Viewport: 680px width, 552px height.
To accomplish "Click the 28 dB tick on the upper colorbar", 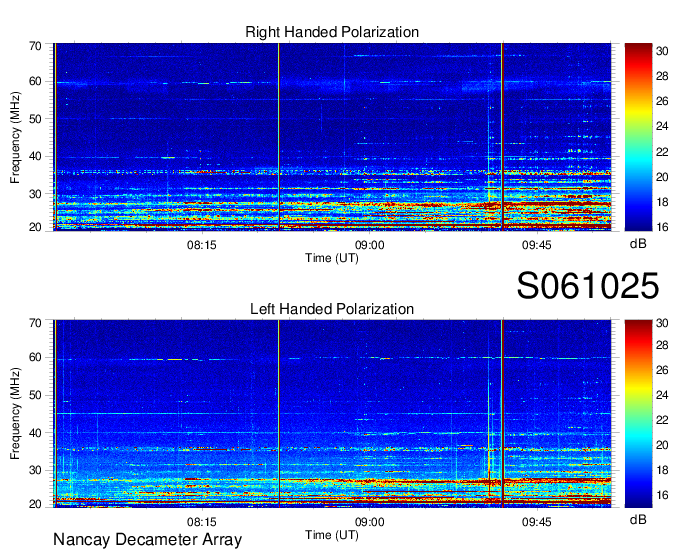I will (662, 76).
